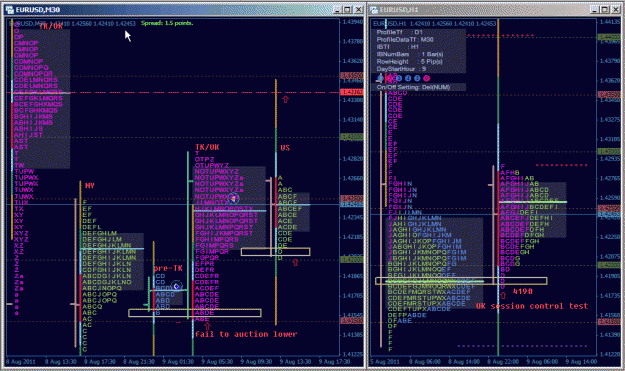Image resolution: width=625 pixels, height=371 pixels.
Task: Click the red arrow next to '4190'
Action: click(503, 295)
